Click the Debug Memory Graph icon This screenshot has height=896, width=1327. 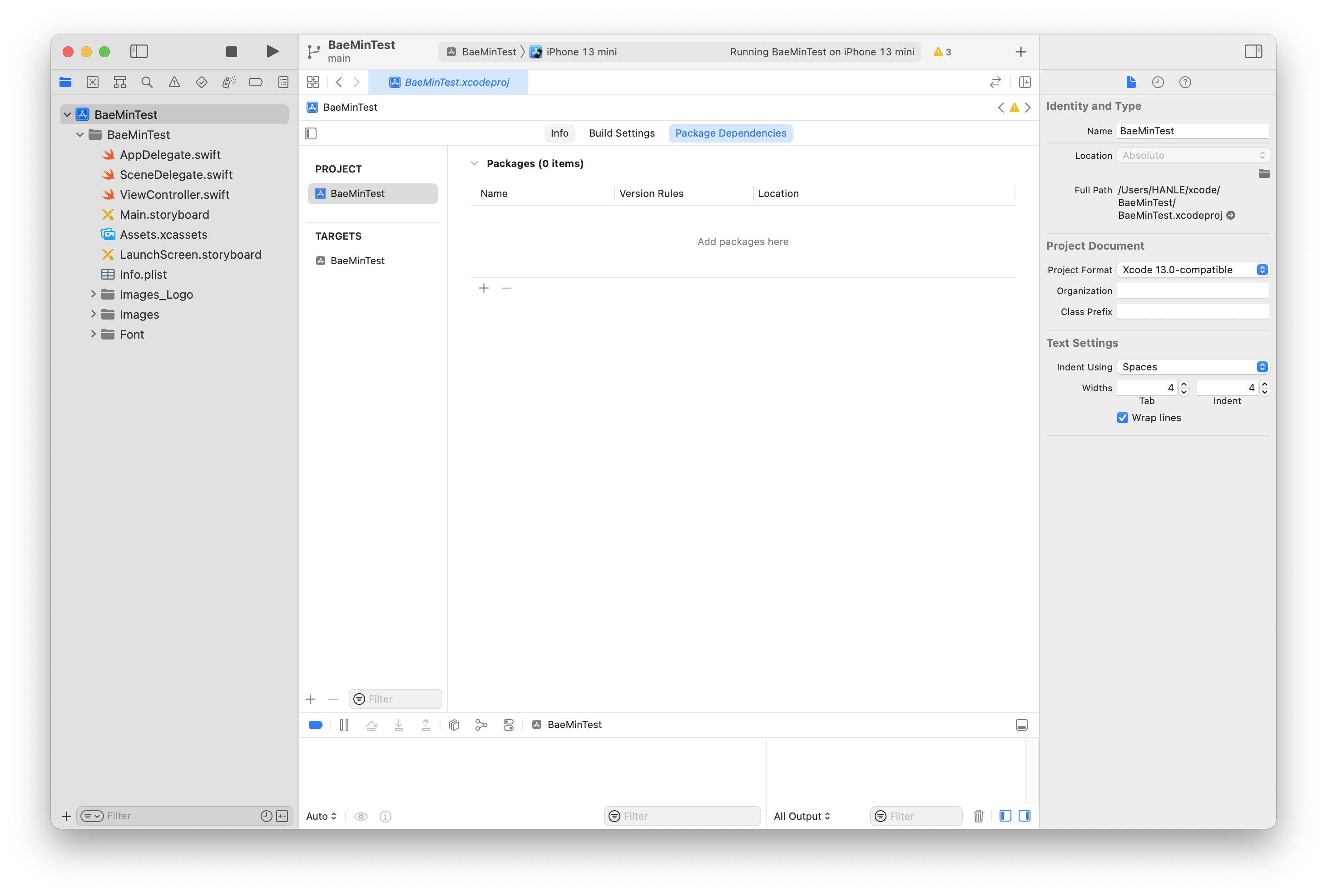(481, 725)
